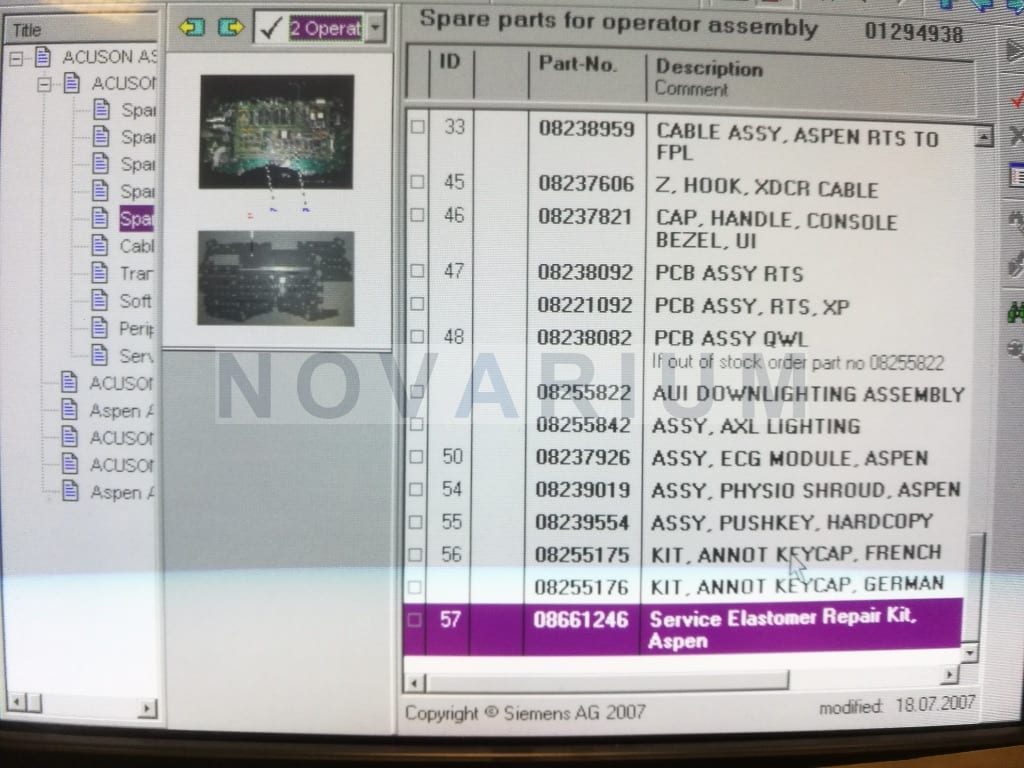Click parts table scrollbar up arrow
1024x768 pixels.
(983, 136)
